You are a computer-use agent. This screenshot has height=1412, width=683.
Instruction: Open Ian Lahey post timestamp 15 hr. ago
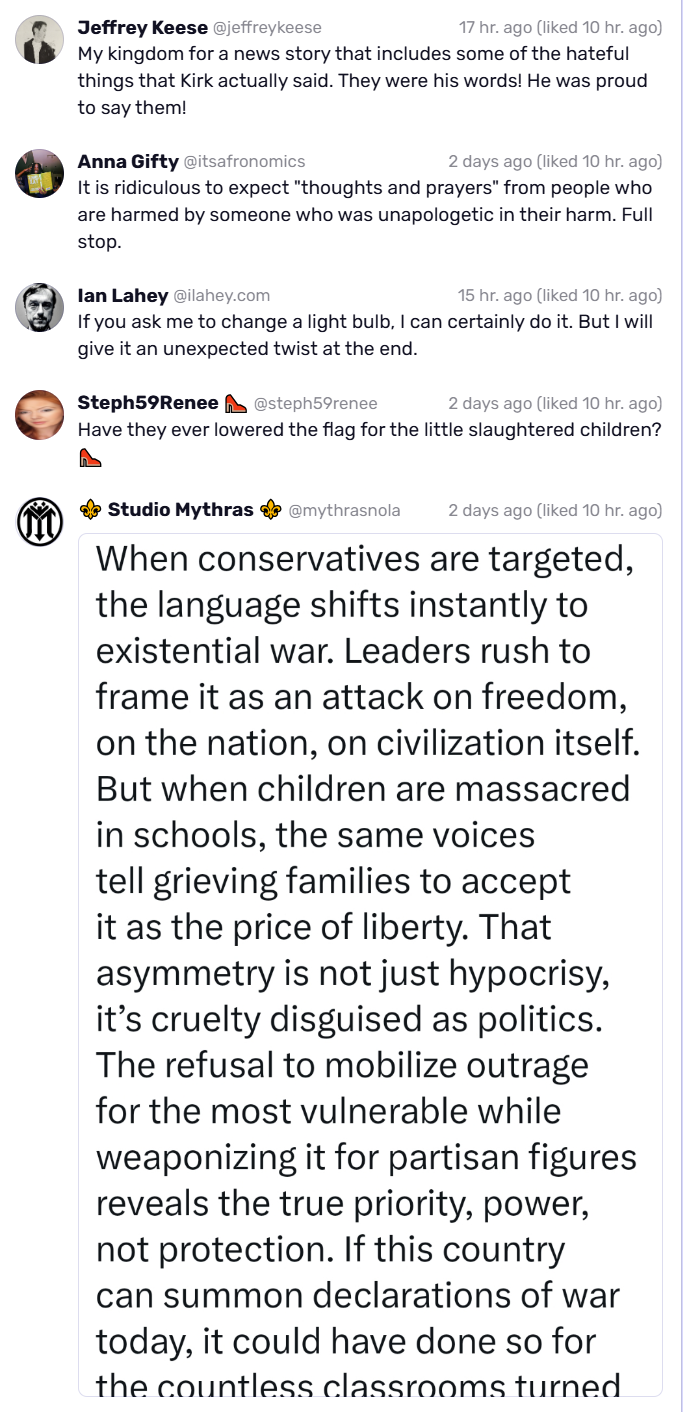tap(495, 295)
